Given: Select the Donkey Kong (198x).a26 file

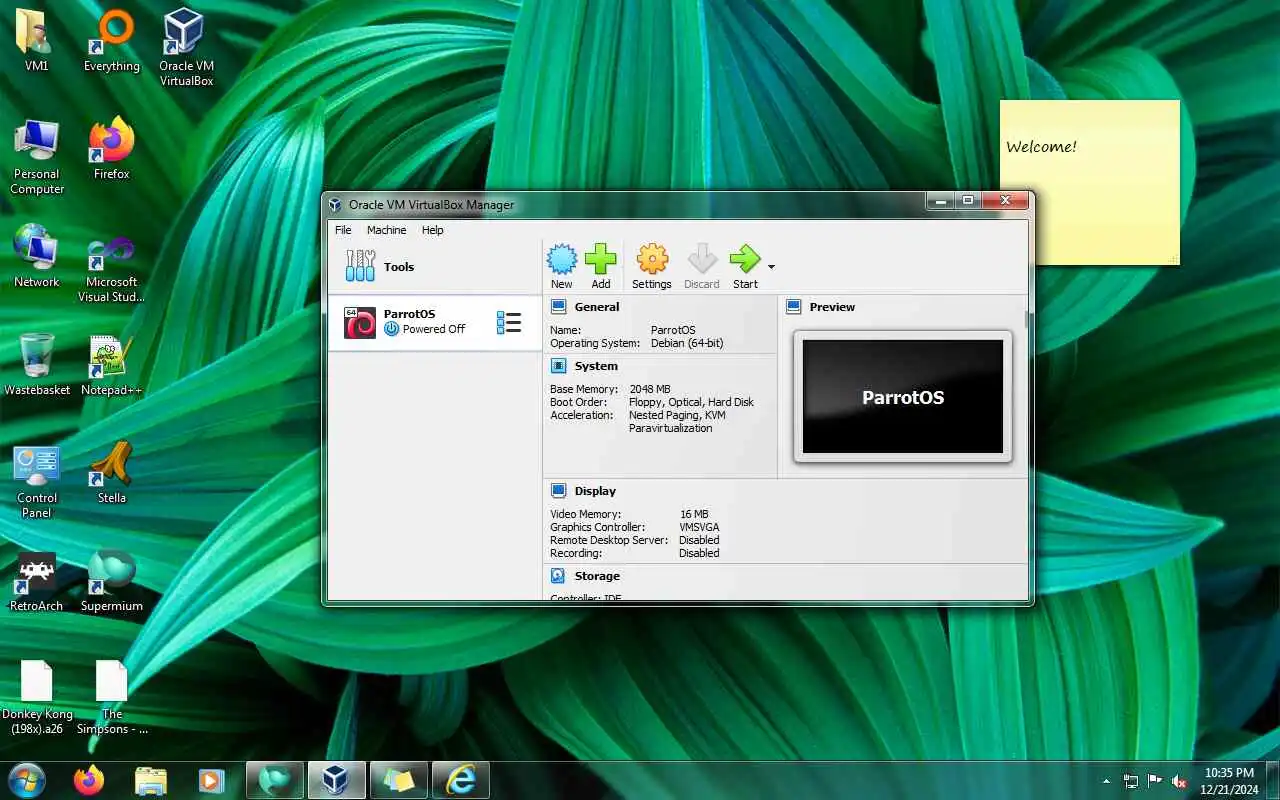Looking at the screenshot, I should click(37, 697).
